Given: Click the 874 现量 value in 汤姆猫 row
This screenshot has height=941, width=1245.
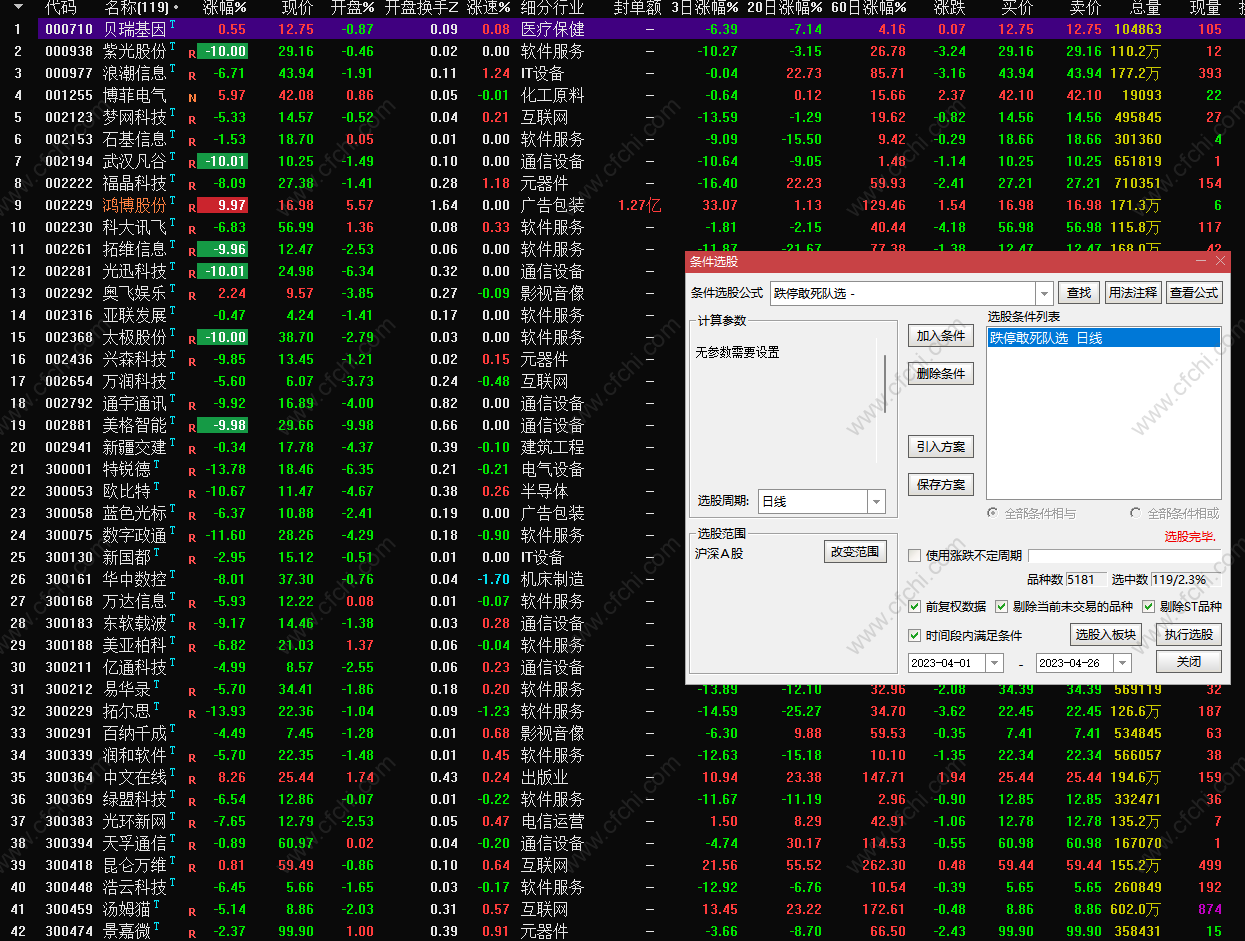Looking at the screenshot, I should [x=1210, y=910].
